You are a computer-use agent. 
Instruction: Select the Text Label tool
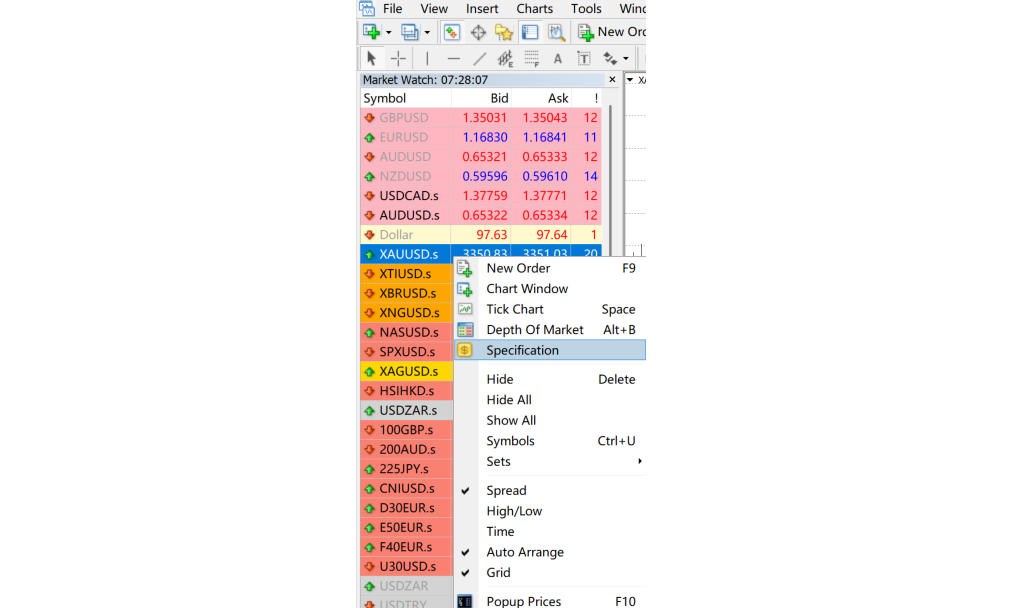pos(584,58)
